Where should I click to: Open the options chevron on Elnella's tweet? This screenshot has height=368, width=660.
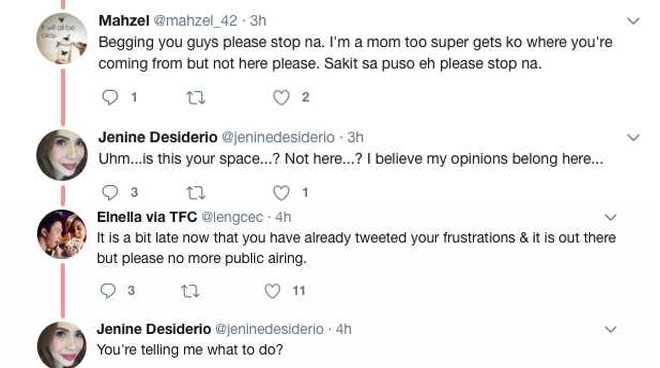coord(610,217)
